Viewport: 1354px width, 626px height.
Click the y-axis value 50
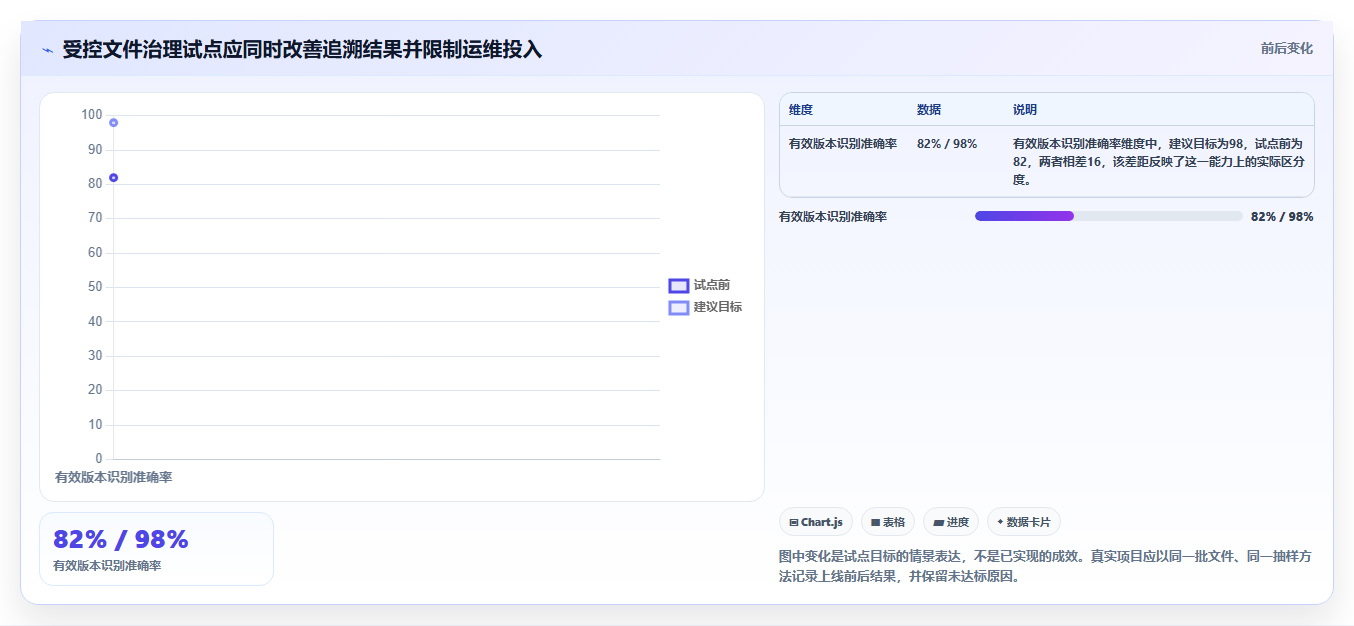pyautogui.click(x=95, y=287)
